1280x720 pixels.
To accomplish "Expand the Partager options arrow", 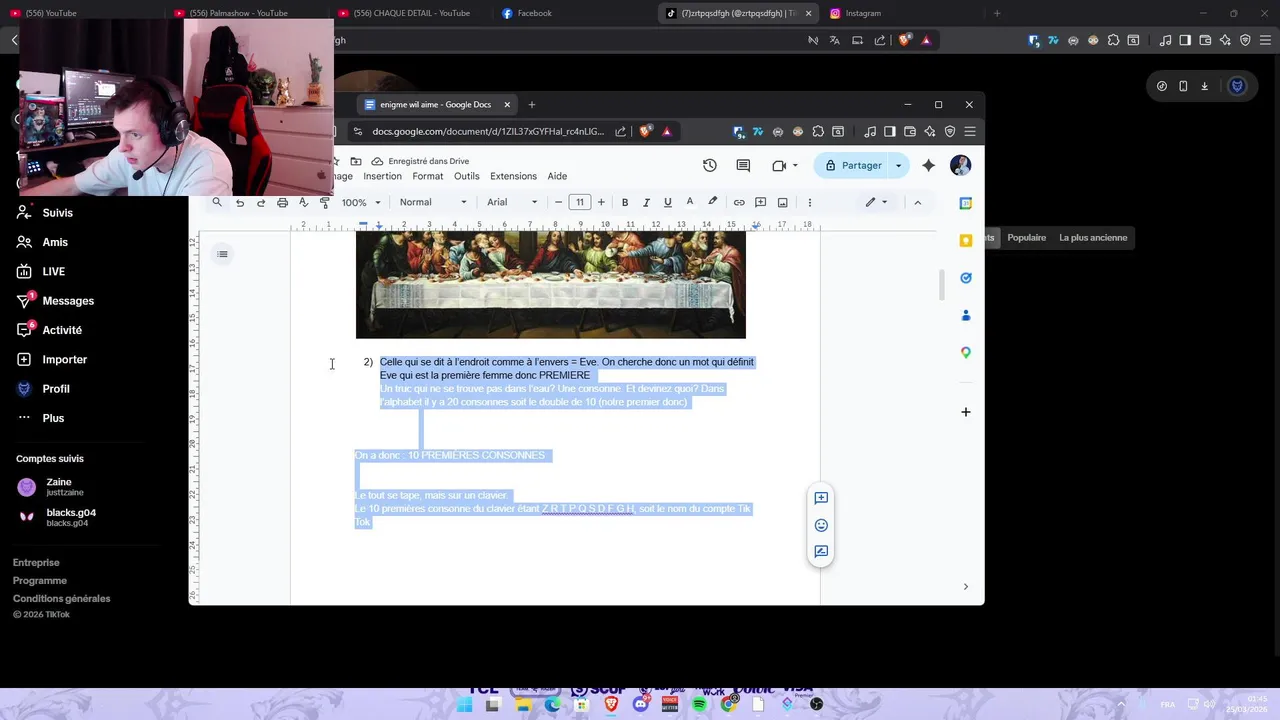I will 898,165.
